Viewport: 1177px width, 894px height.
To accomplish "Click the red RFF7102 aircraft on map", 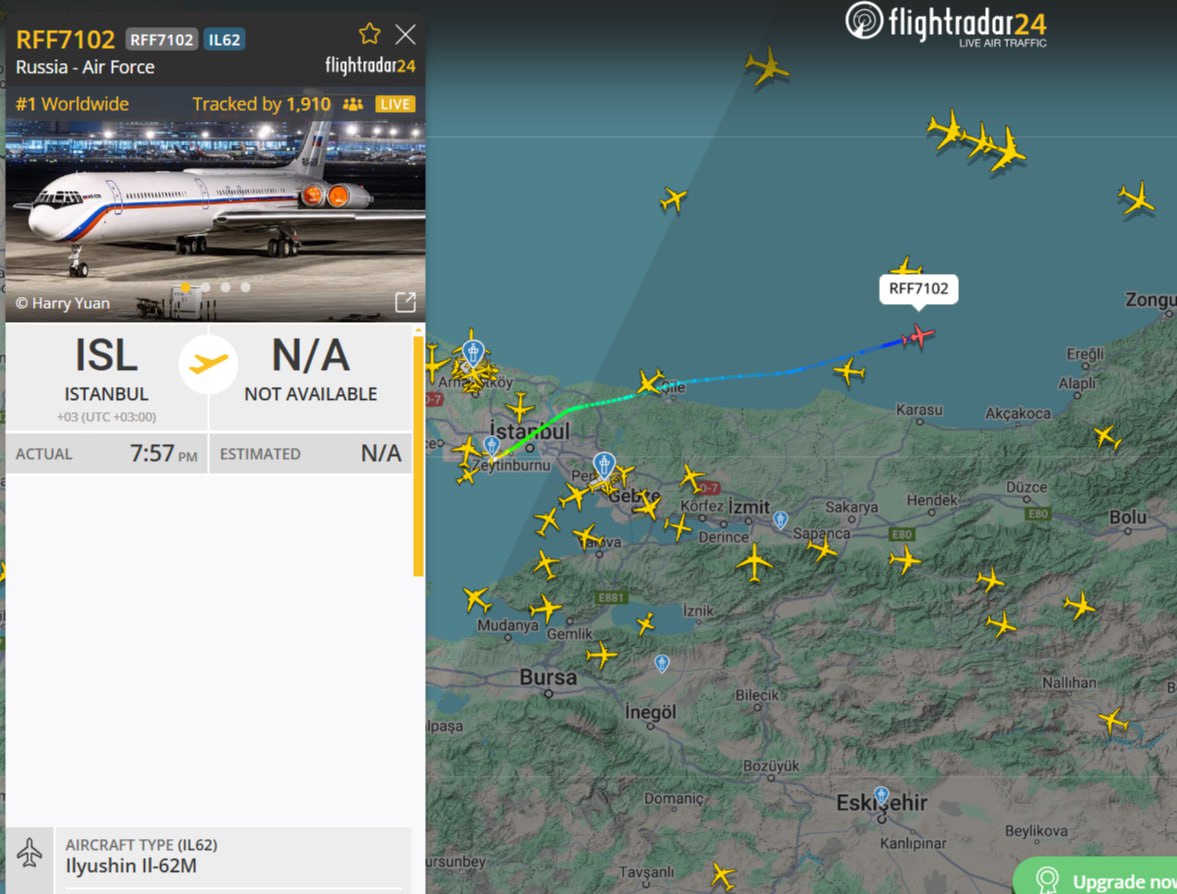I will [x=917, y=336].
